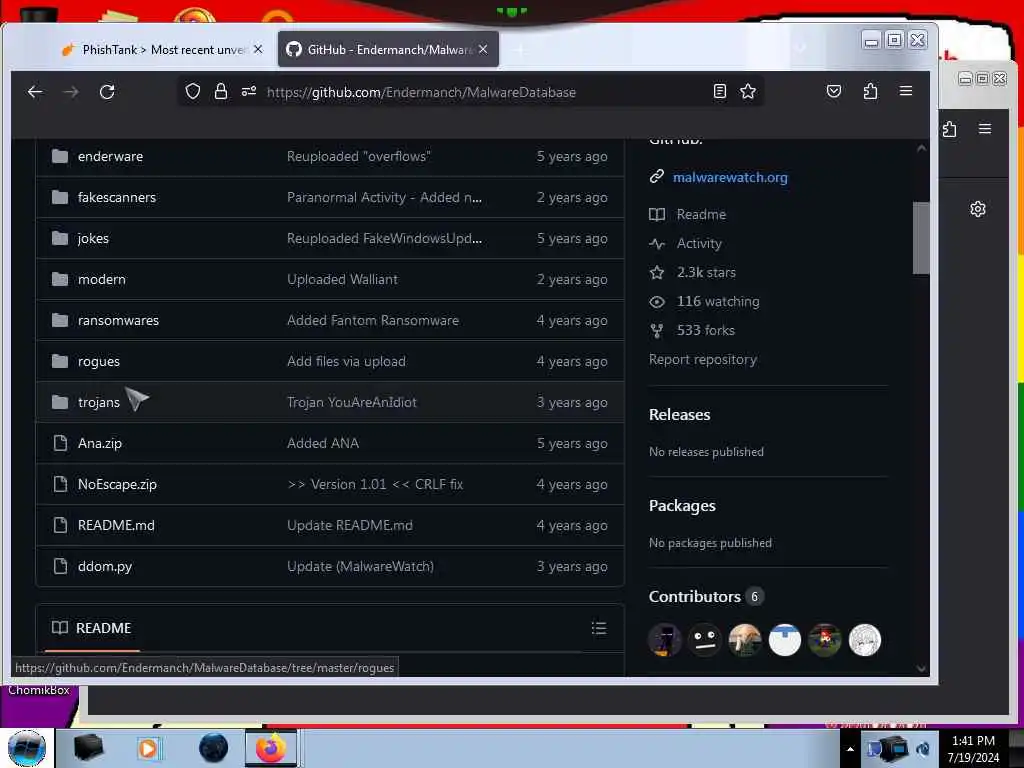Open site permissions icon in address bar
Screen dimensions: 1024x768
point(249,91)
